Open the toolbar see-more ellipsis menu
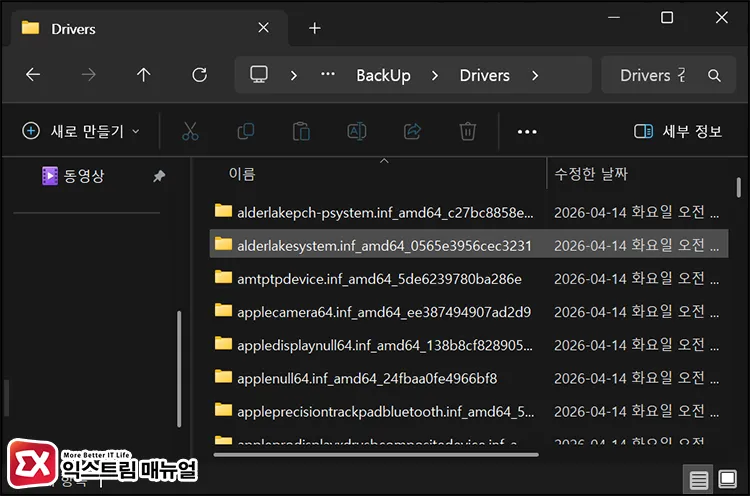Image resolution: width=750 pixels, height=496 pixels. (x=527, y=132)
